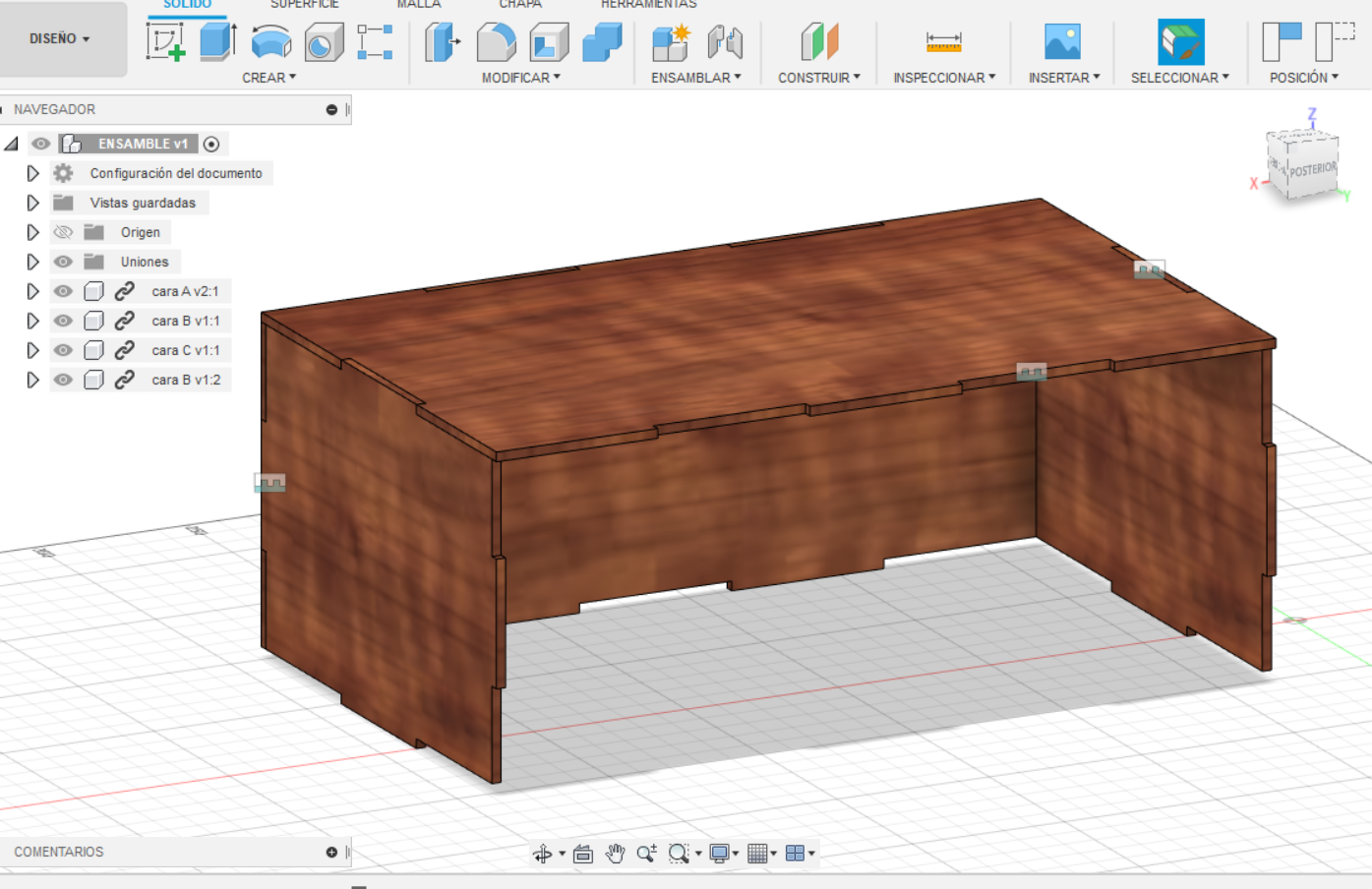Hide the cara A v2:1 component

point(63,291)
